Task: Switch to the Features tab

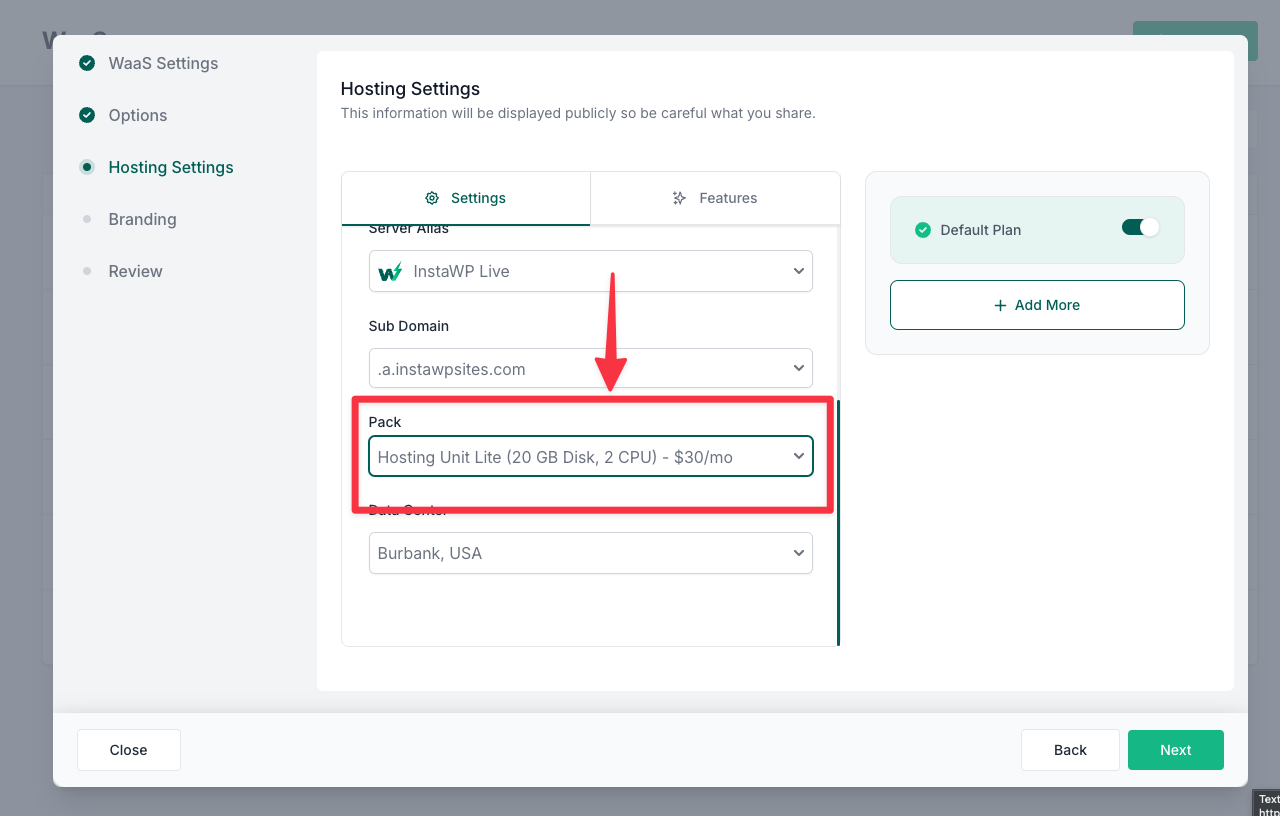Action: point(715,198)
